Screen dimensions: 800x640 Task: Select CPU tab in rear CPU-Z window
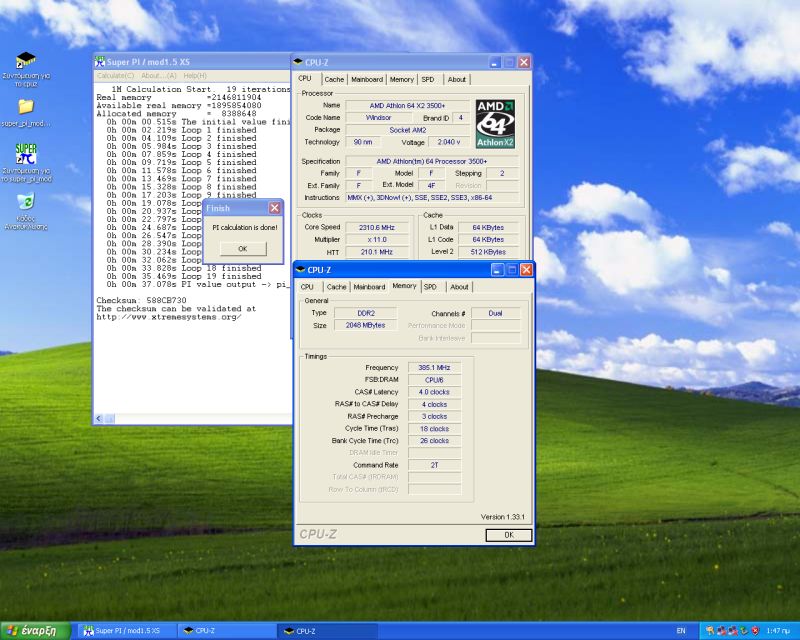tap(305, 79)
